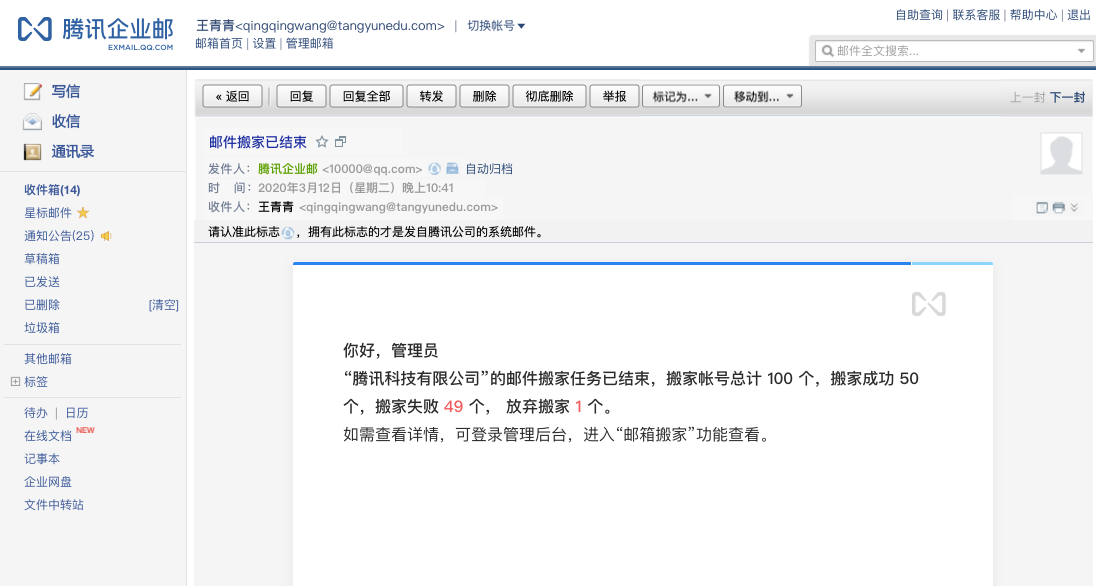The height and width of the screenshot is (586, 1096).
Task: Open 自助查询 self-service query
Action: (x=919, y=15)
